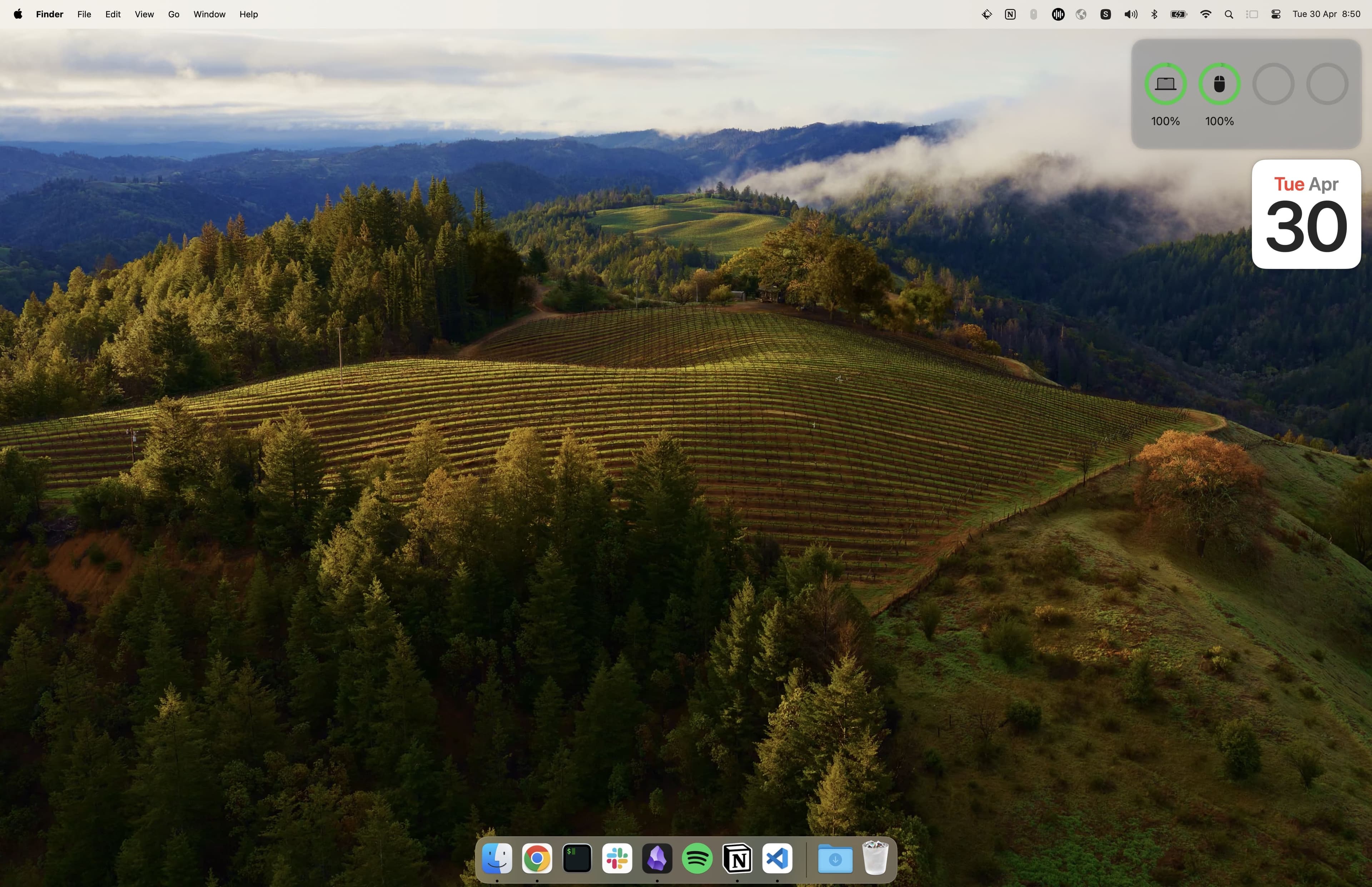Click the laptop battery ring in the widget

(x=1165, y=84)
